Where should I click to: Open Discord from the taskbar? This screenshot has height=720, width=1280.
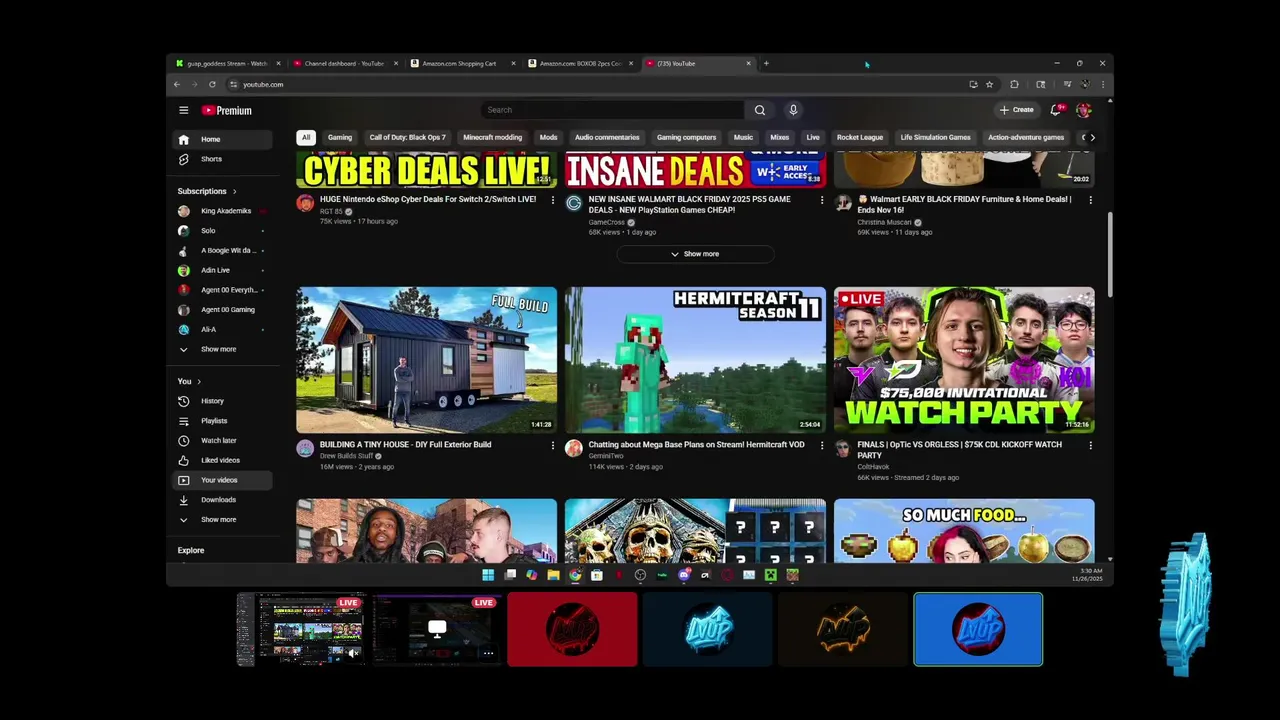point(684,575)
